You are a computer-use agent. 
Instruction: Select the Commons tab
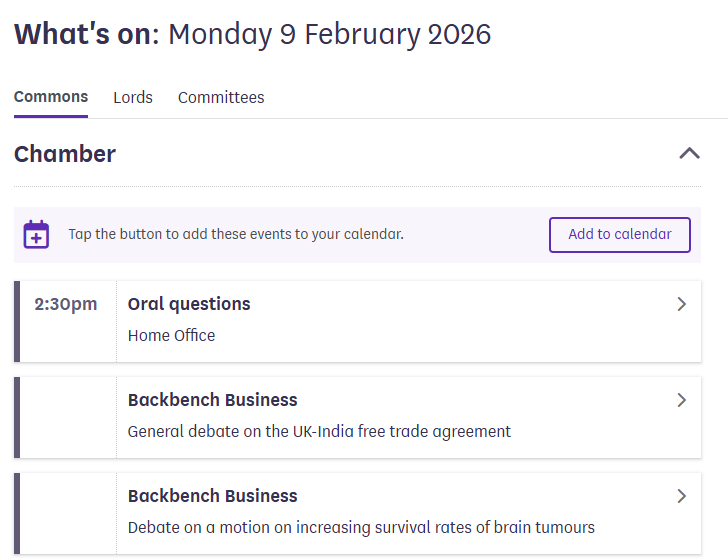[x=51, y=97]
